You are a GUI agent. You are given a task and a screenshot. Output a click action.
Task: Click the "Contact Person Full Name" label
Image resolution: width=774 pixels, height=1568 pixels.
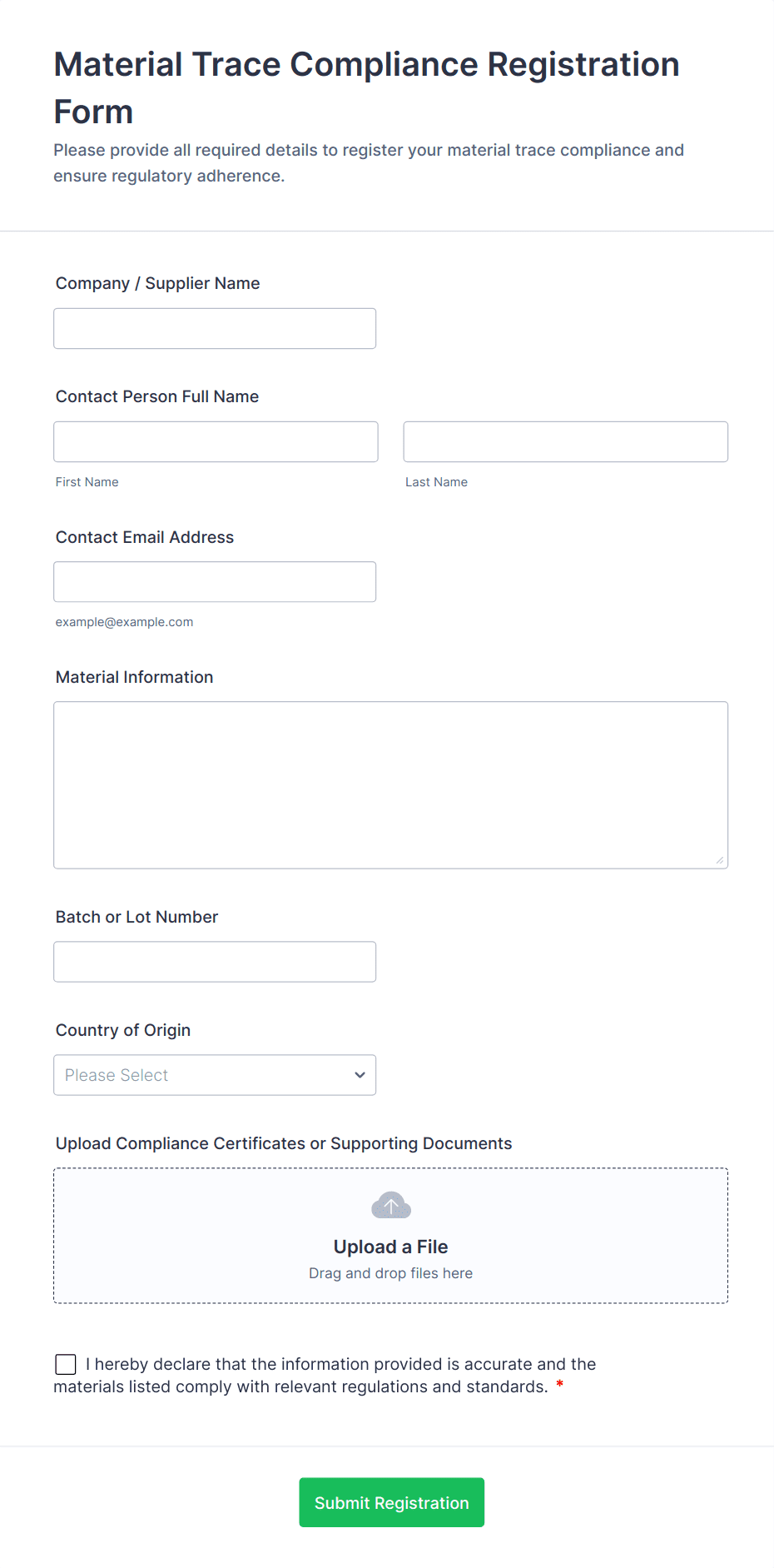click(x=157, y=396)
